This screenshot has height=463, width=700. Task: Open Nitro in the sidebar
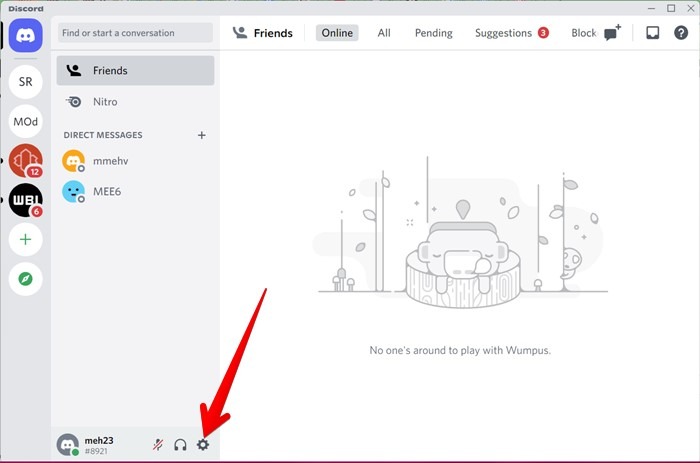click(135, 102)
